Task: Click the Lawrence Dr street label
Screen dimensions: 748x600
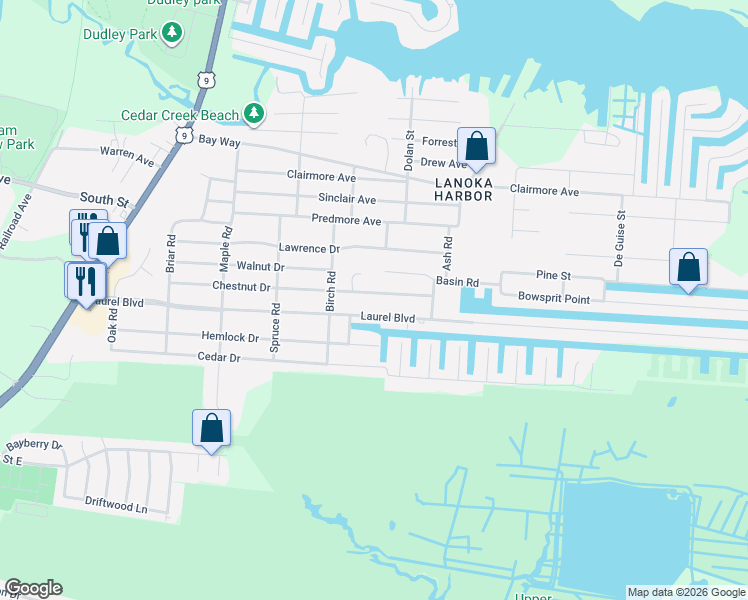Action: pyautogui.click(x=309, y=248)
